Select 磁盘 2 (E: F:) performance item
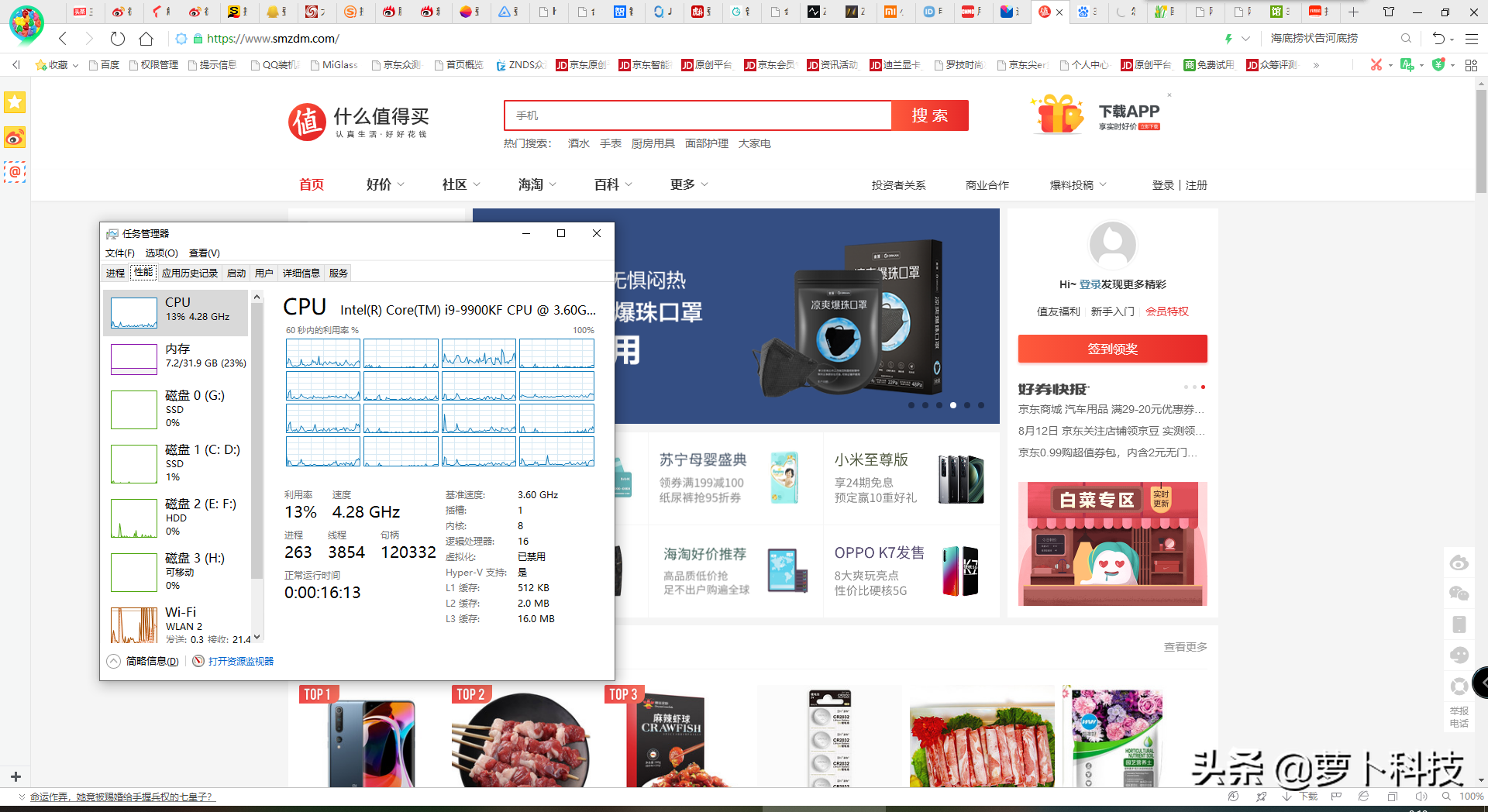The width and height of the screenshot is (1488, 812). (x=177, y=518)
